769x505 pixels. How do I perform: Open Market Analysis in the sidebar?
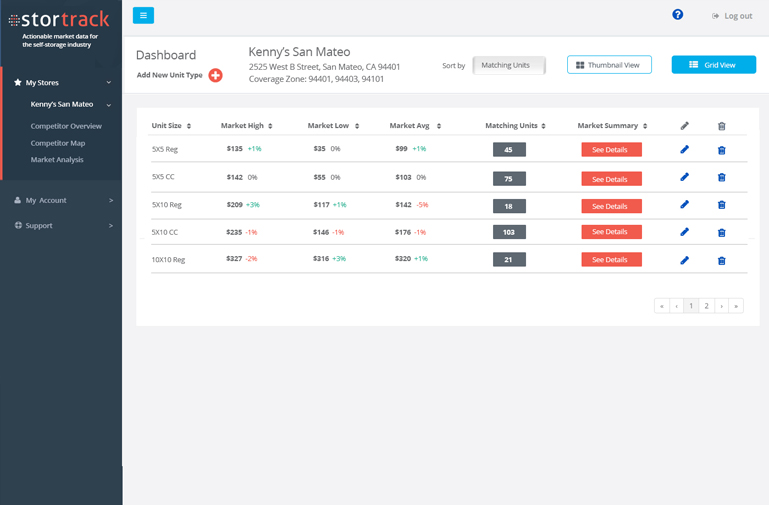point(57,159)
